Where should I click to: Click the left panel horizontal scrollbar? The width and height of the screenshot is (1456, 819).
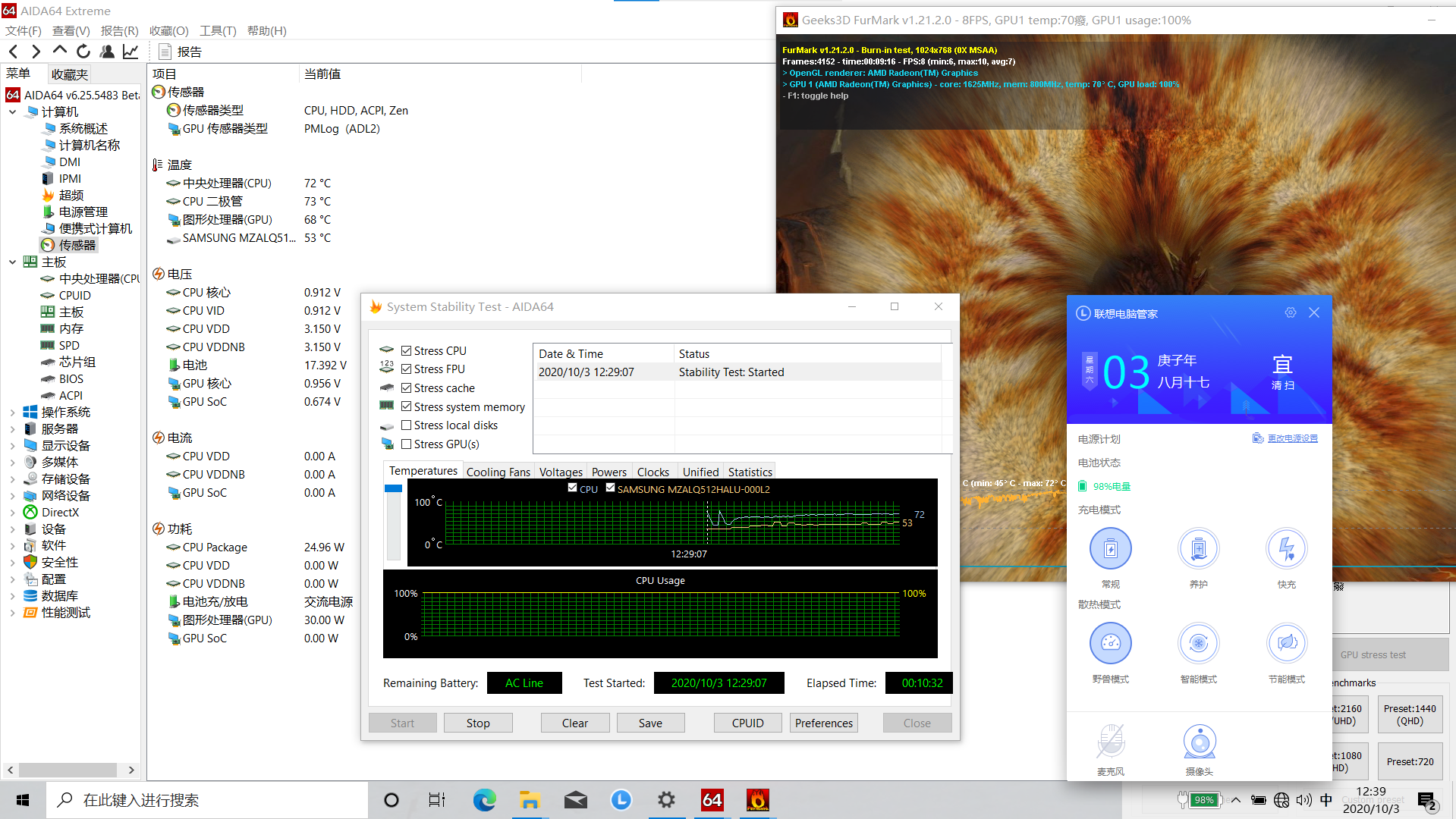click(68, 770)
